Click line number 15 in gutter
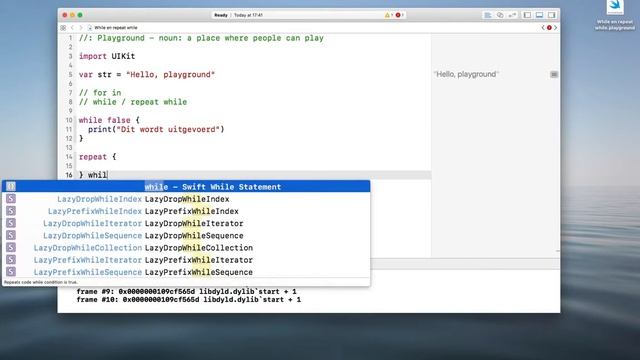 click(x=69, y=166)
